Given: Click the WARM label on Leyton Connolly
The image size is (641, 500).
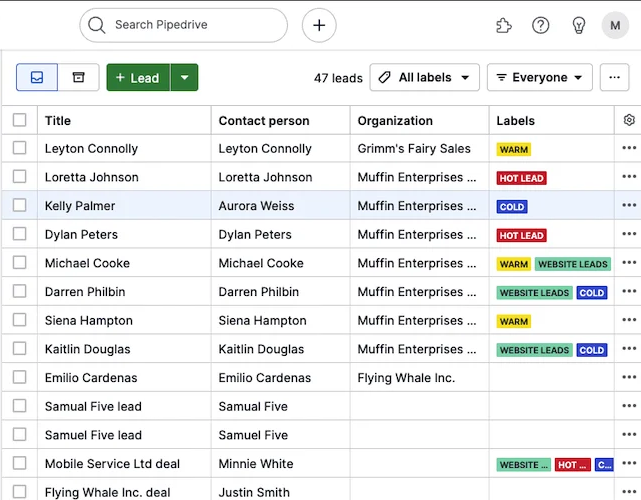Looking at the screenshot, I should tap(514, 149).
